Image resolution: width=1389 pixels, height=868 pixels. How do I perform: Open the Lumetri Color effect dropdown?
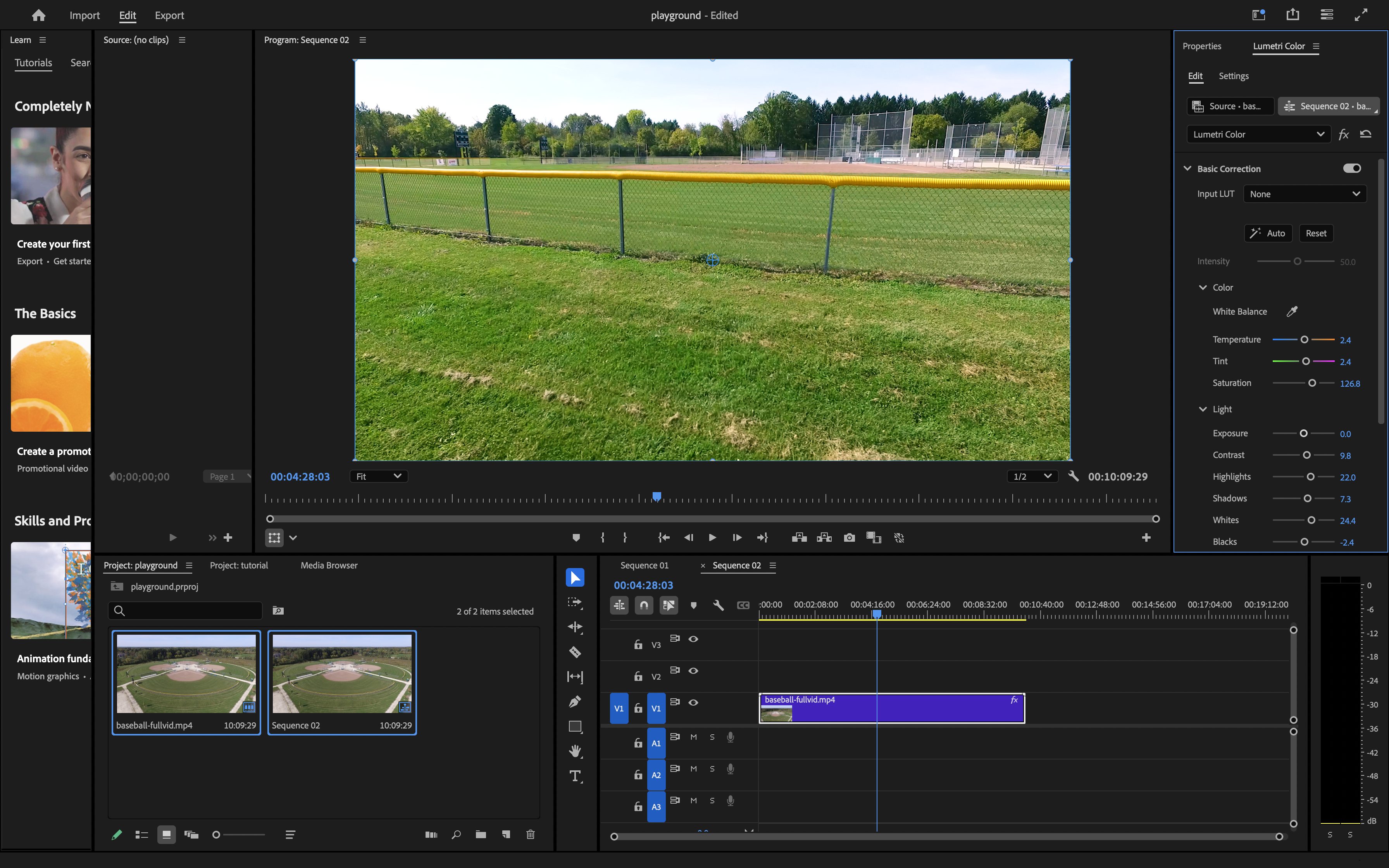click(1258, 134)
